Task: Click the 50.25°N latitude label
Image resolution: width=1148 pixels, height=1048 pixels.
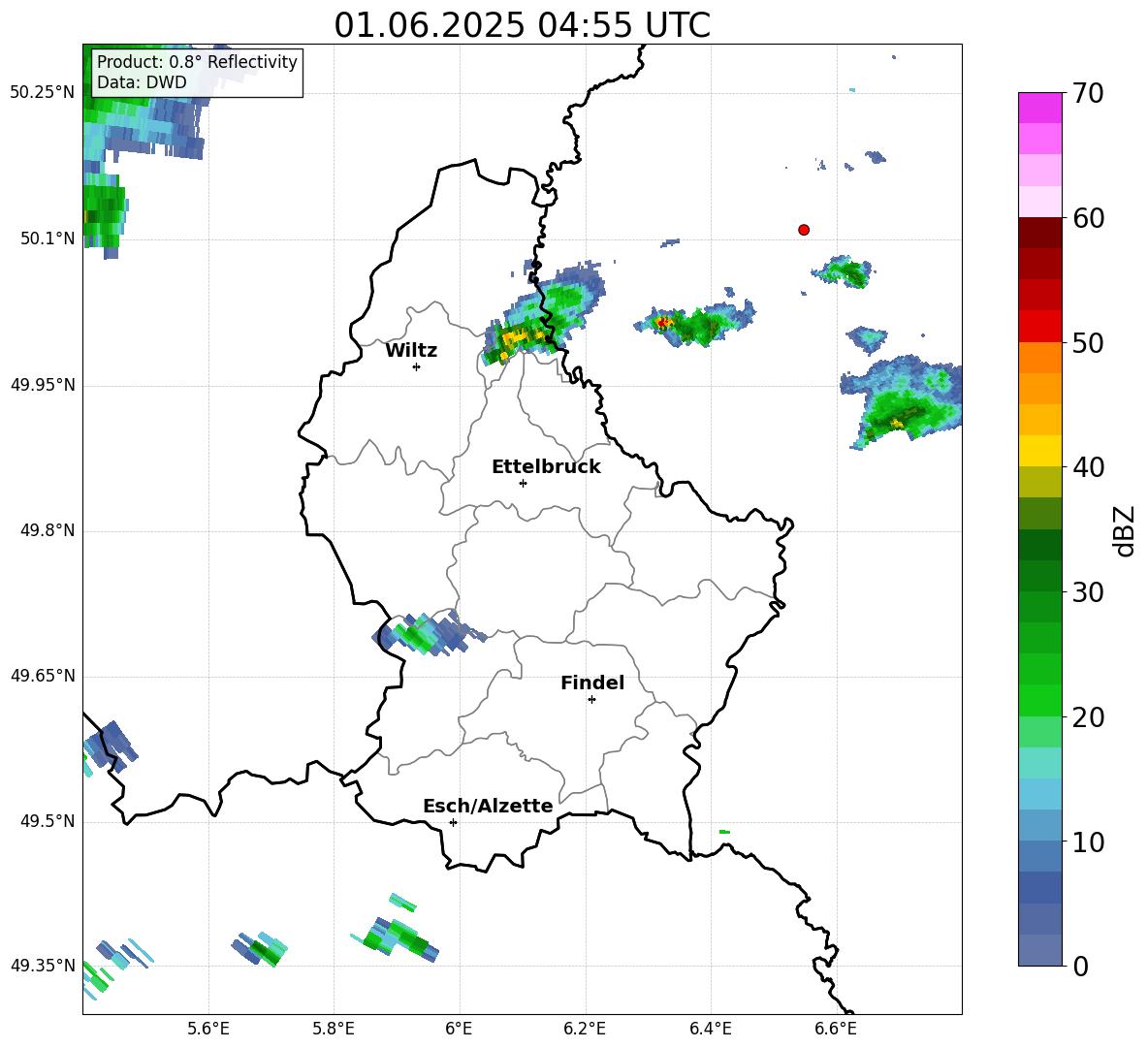Action: pyautogui.click(x=43, y=93)
